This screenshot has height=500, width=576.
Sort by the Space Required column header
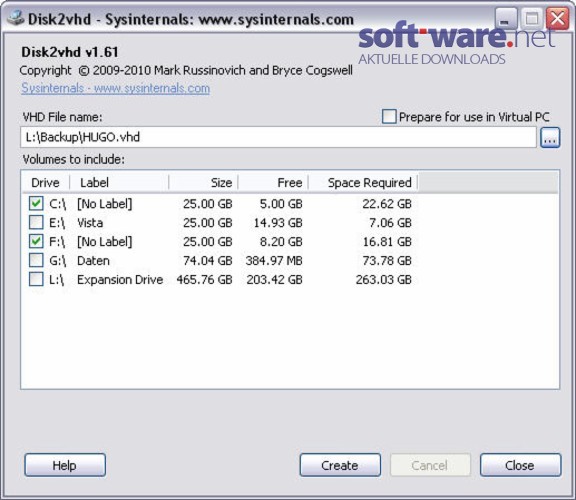pyautogui.click(x=363, y=183)
